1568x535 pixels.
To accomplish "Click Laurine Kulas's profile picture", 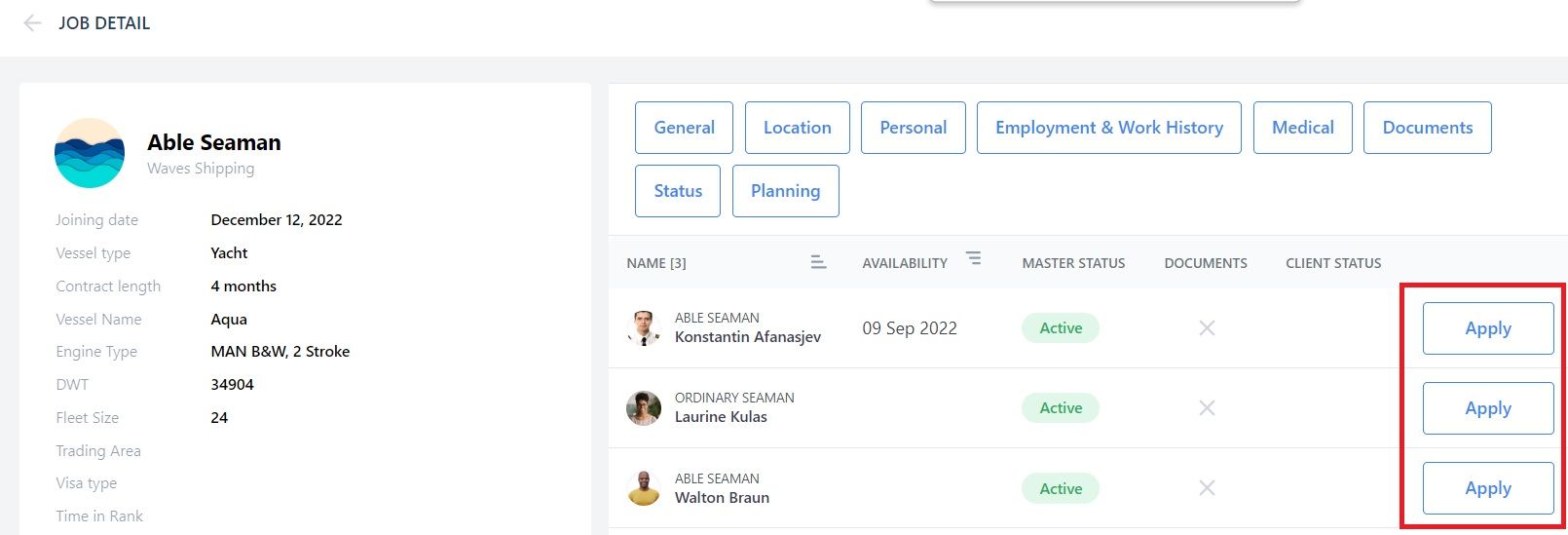I will 644,408.
